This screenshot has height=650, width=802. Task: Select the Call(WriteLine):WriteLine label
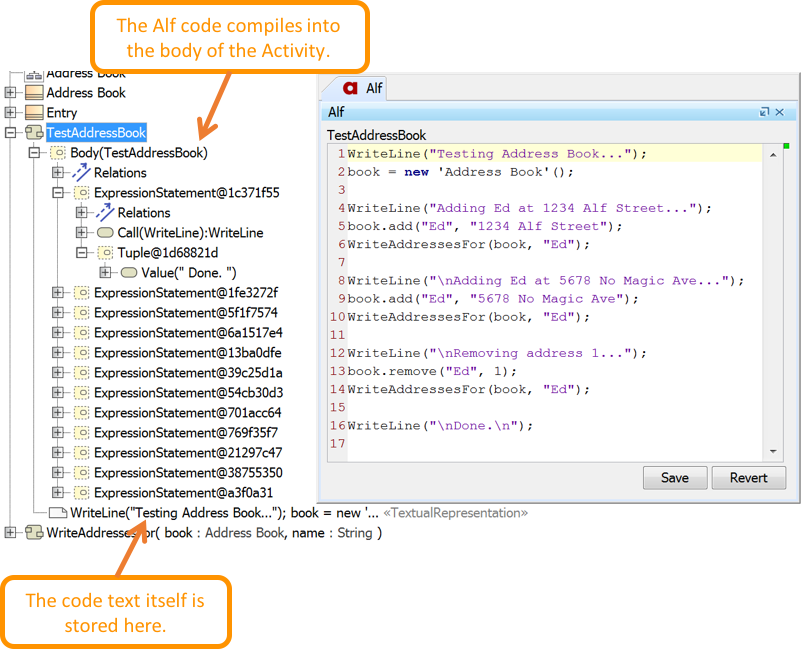tap(190, 233)
